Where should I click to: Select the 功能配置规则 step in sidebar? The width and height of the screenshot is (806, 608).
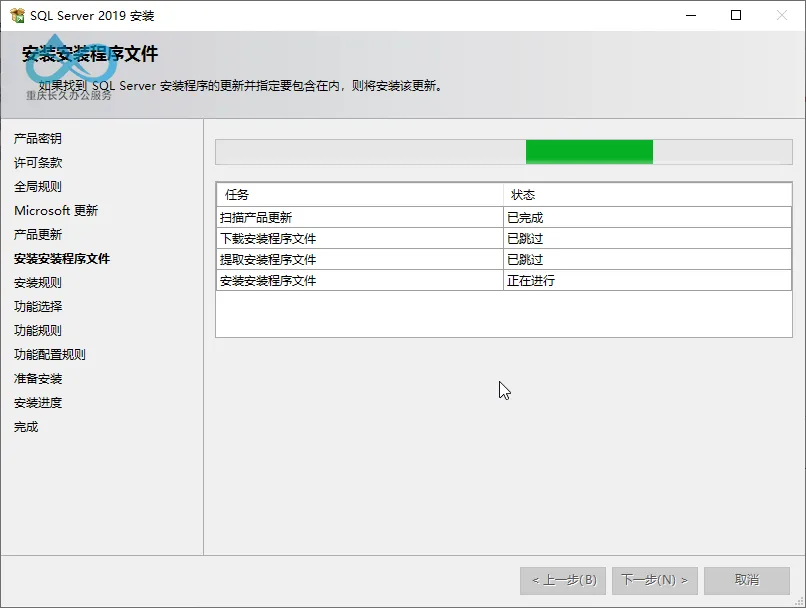(x=49, y=355)
